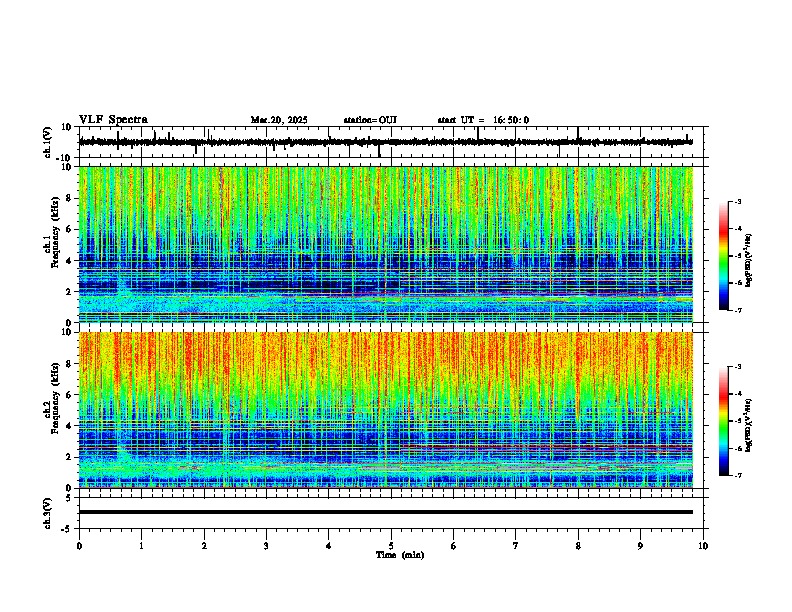Screen dimensions: 792x612
Task: Click the "start UT = 16:50:0" text
Action: pos(483,120)
